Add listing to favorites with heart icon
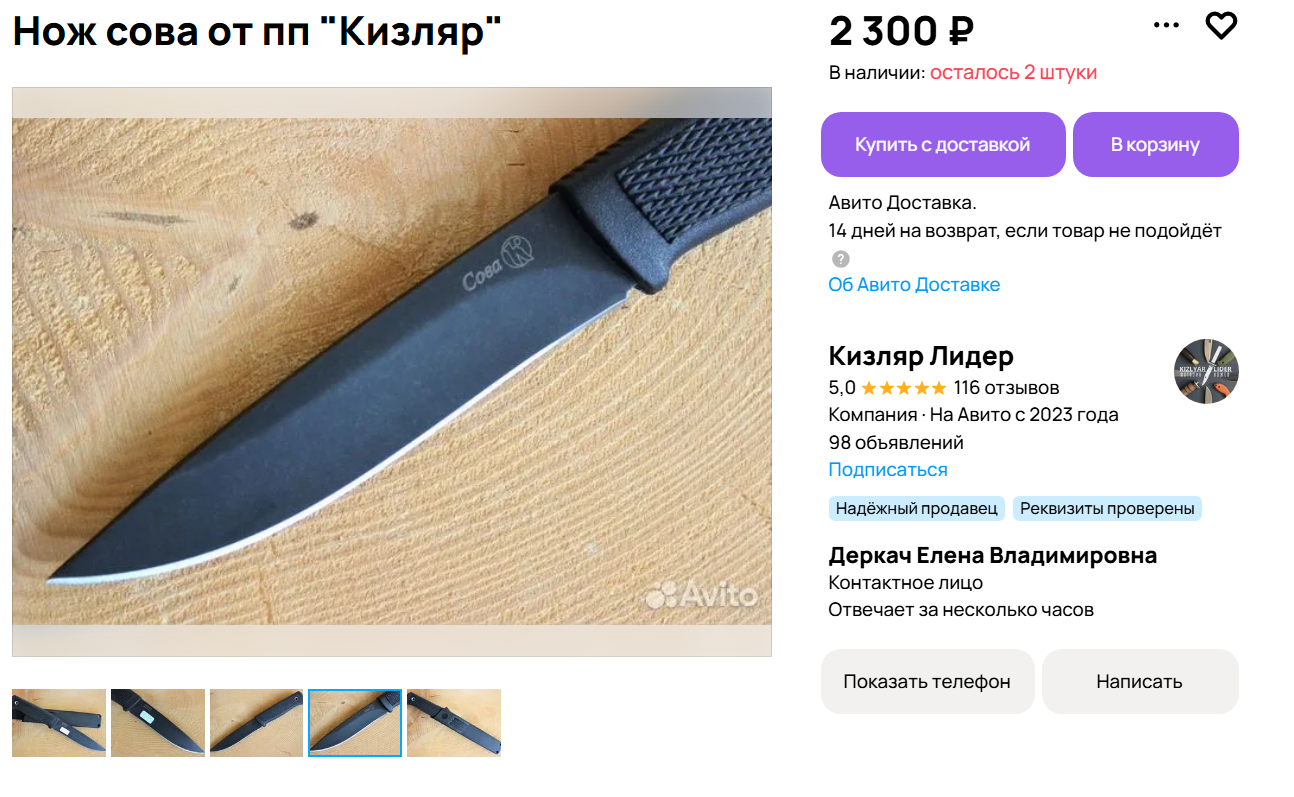The height and width of the screenshot is (797, 1294). click(x=1221, y=25)
